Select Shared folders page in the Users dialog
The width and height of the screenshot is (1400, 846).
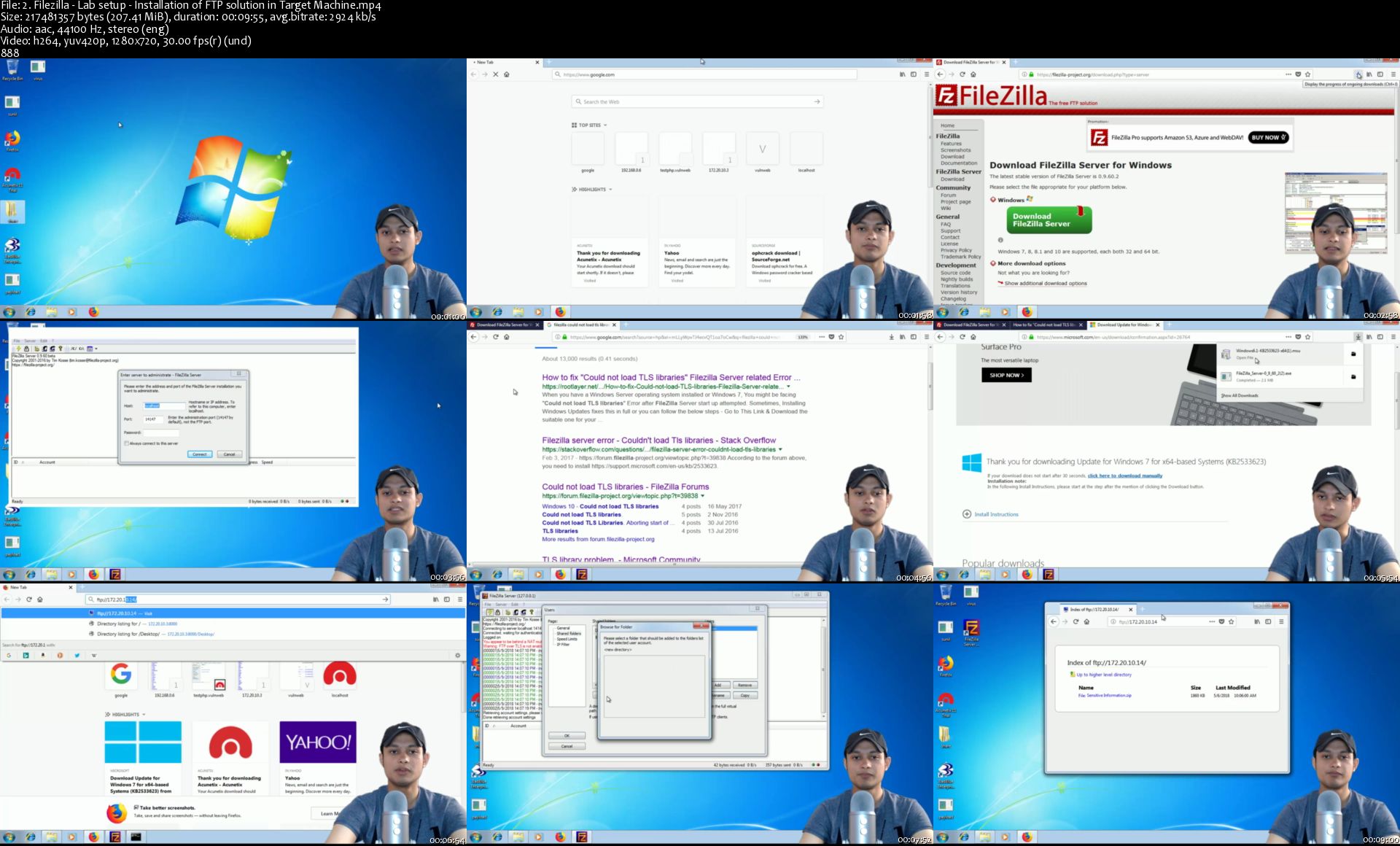pos(569,634)
